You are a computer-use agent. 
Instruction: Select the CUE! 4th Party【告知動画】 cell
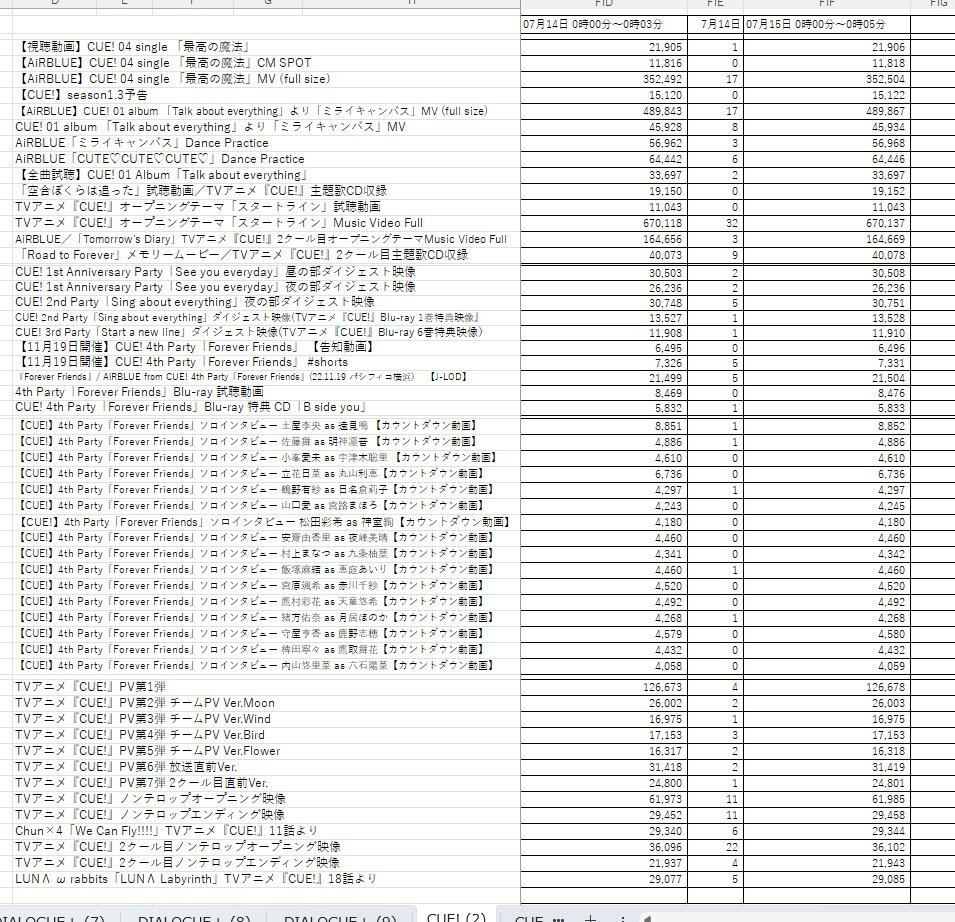266,347
